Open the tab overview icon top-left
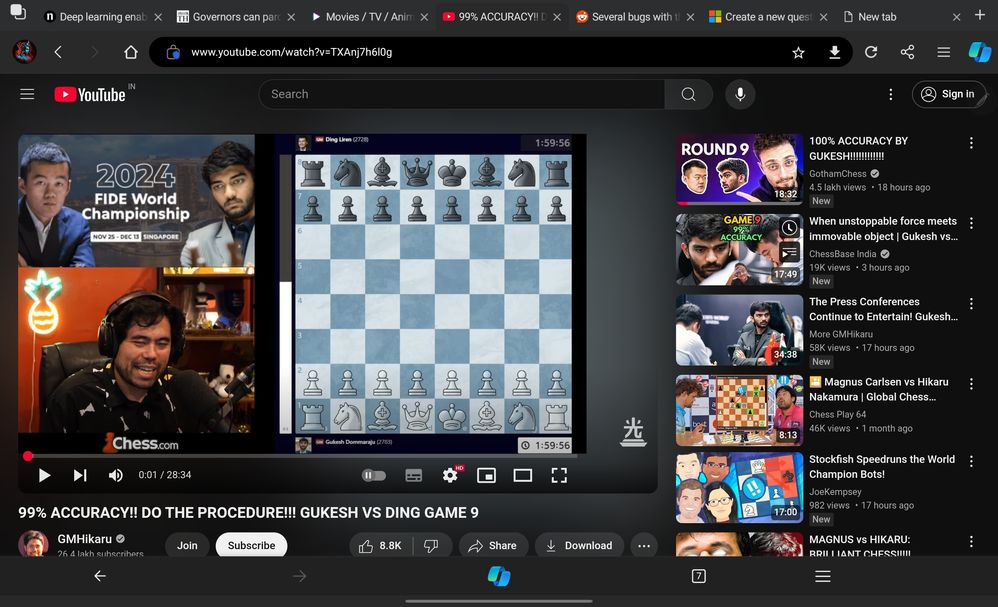 coord(18,11)
